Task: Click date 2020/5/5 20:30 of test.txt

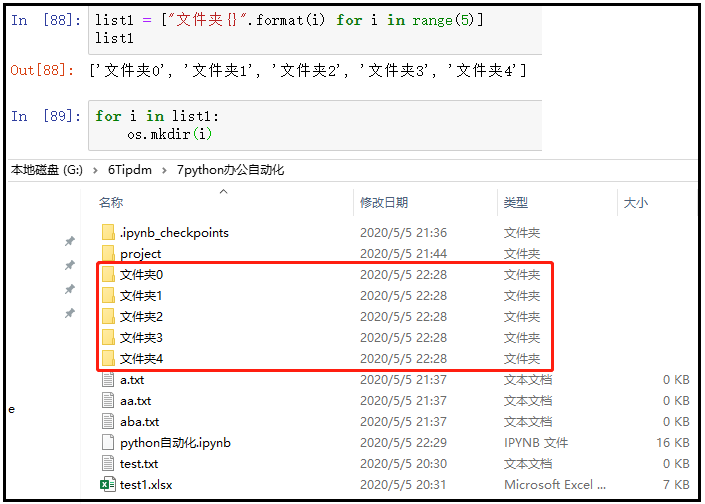Action: [x=403, y=464]
